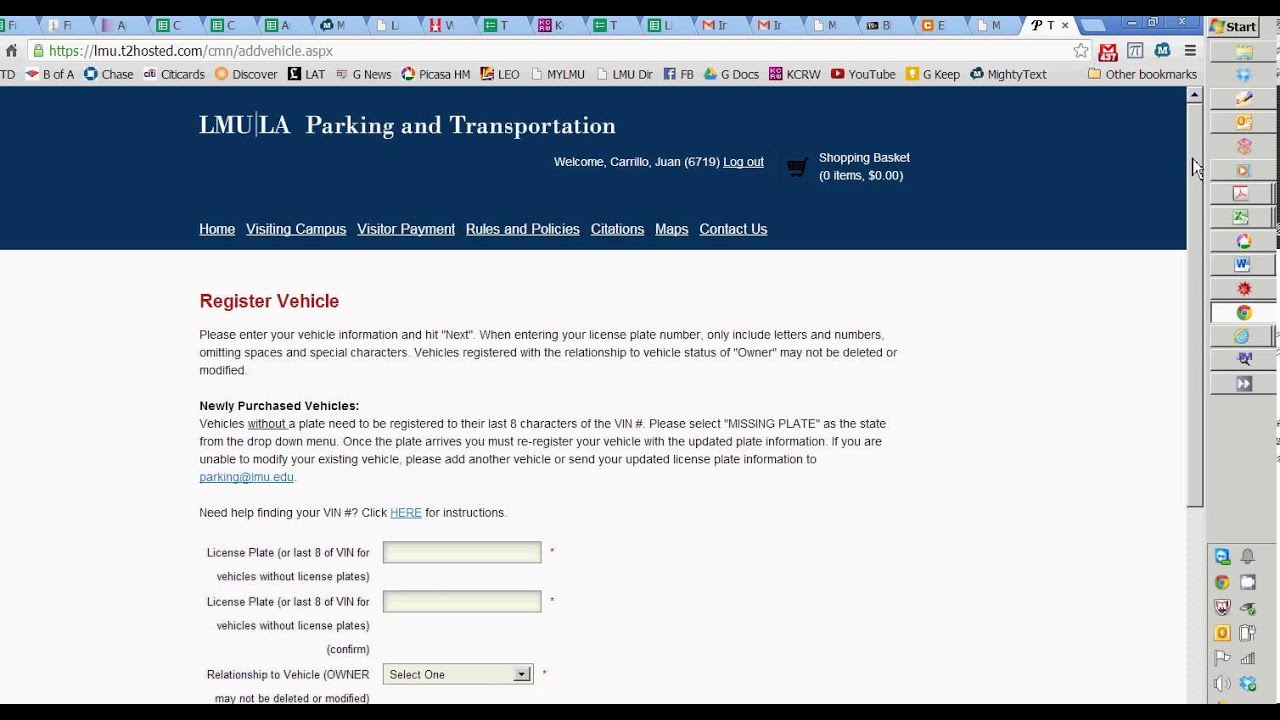Open Contact Us navigation item

tap(733, 229)
